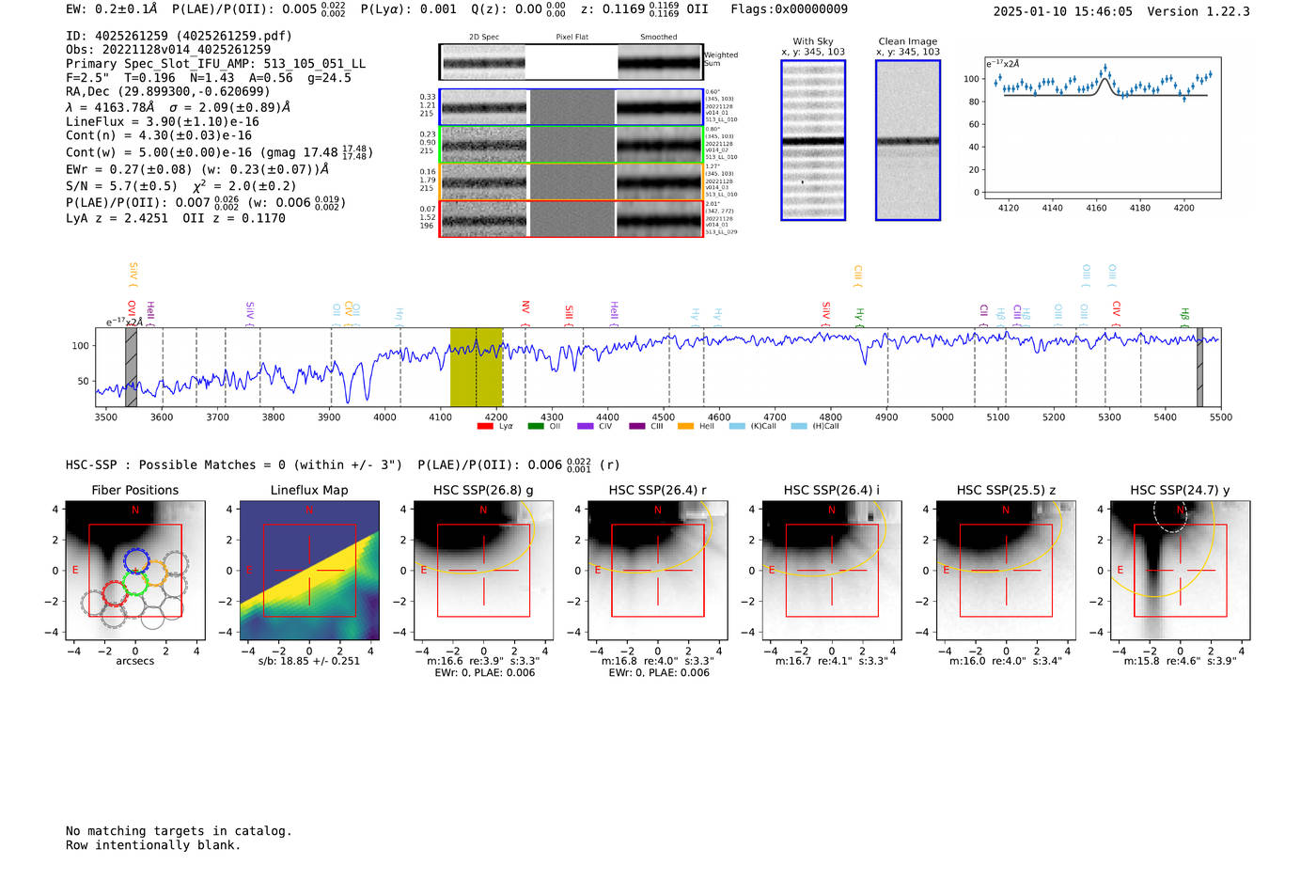Viewport: 1316px width, 896px height.
Task: Click the green Hβ label near 5450
Action: click(x=1184, y=316)
